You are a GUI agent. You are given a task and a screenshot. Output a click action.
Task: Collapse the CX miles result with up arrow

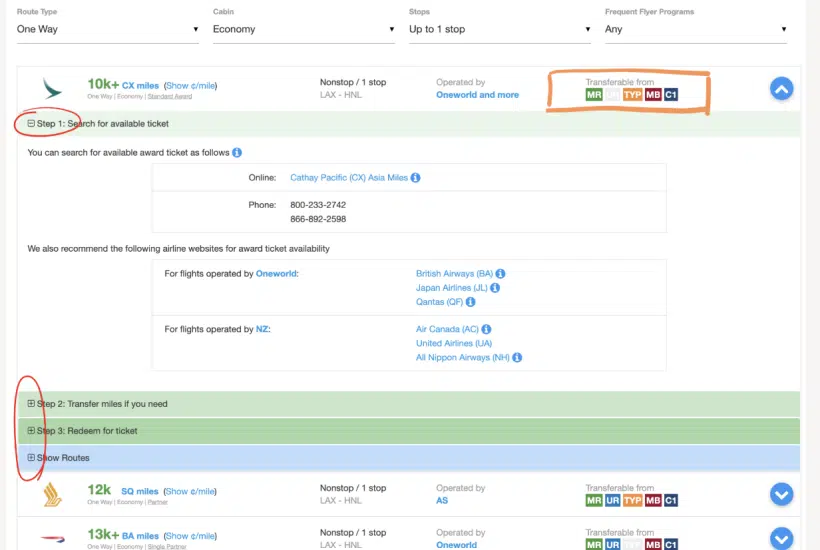pyautogui.click(x=781, y=89)
